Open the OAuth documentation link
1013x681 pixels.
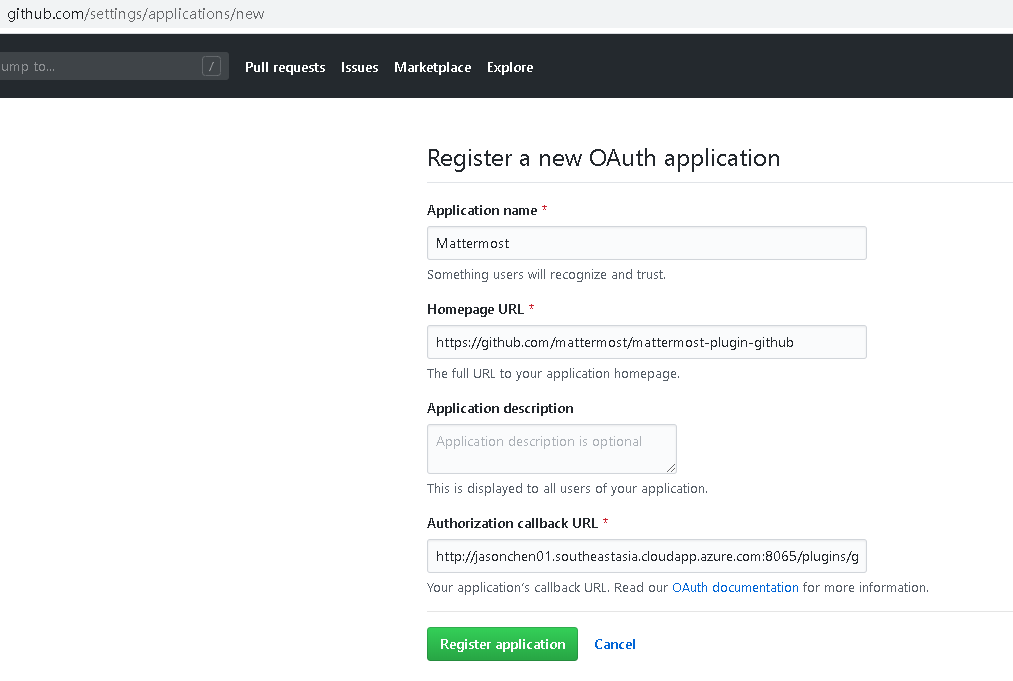click(x=735, y=587)
